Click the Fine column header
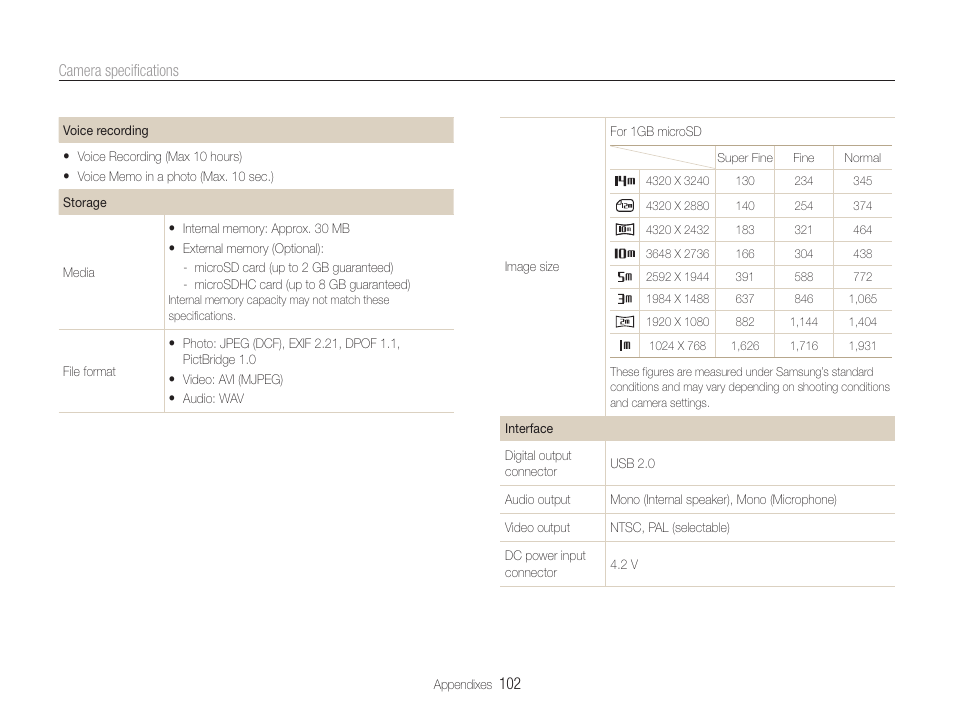Screen dimensions: 954x720 [x=803, y=158]
